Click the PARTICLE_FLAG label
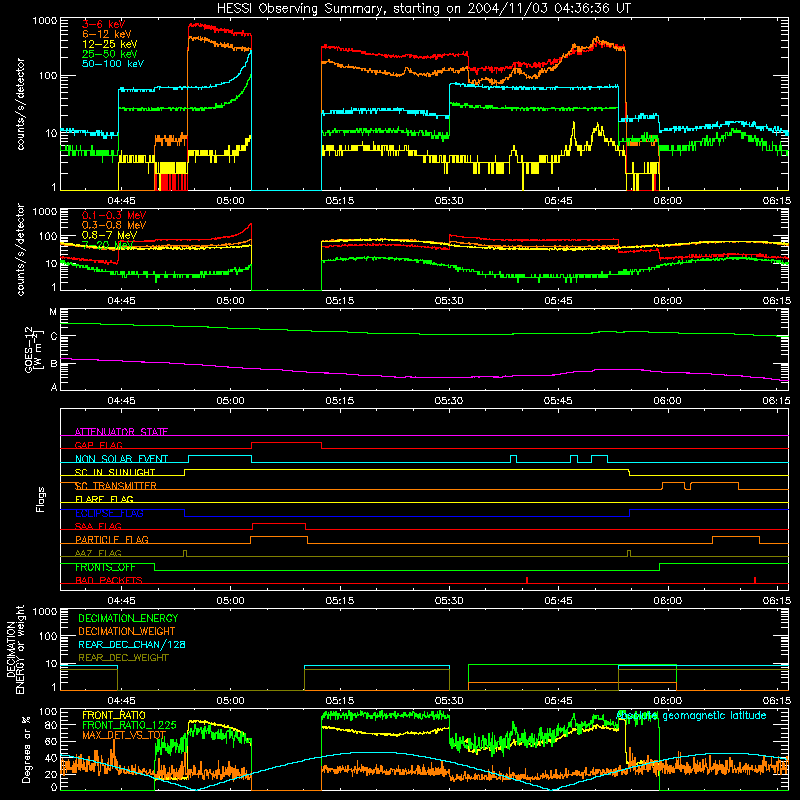Image resolution: width=800 pixels, height=800 pixels. tap(112, 540)
